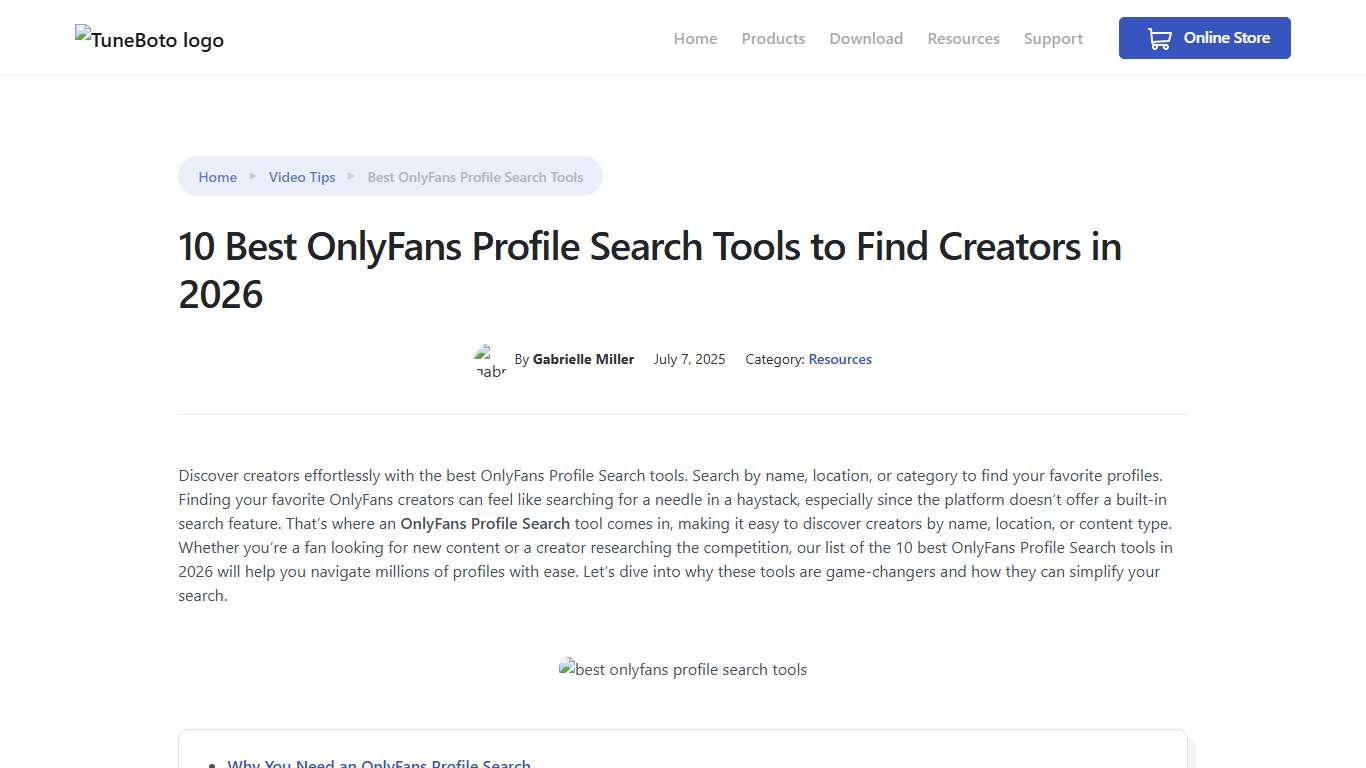Select Support in the top navigation
This screenshot has height=768, width=1366.
click(x=1053, y=38)
